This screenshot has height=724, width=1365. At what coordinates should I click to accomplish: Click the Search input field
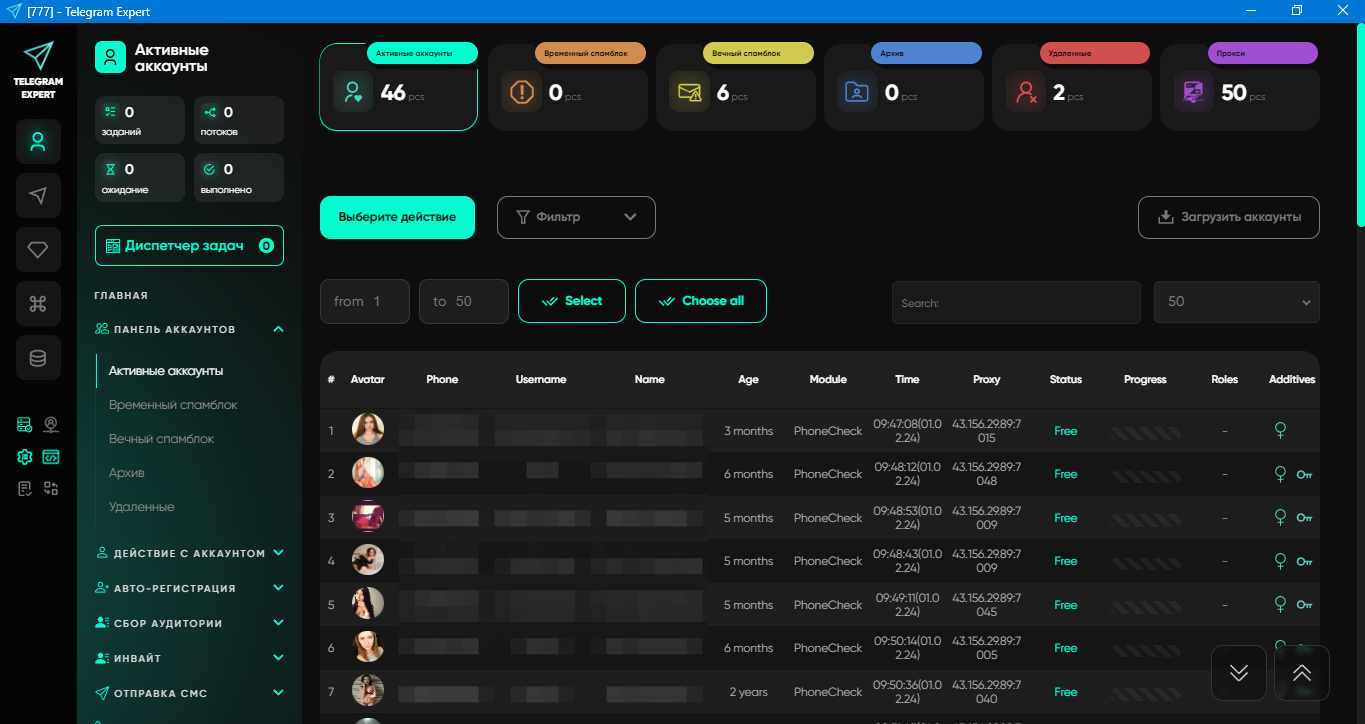[1016, 302]
